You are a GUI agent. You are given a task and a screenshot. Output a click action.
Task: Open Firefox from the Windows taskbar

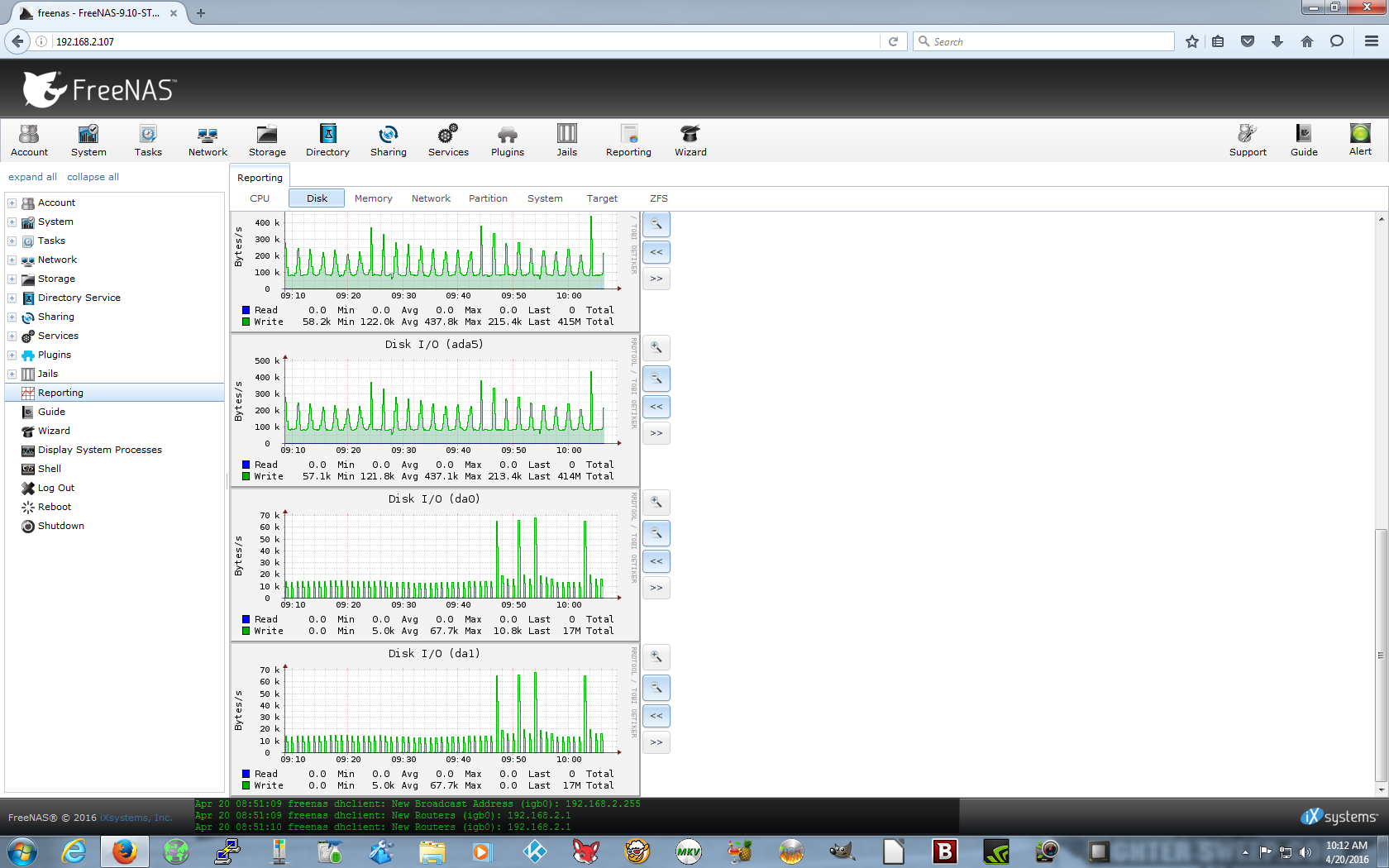[124, 851]
